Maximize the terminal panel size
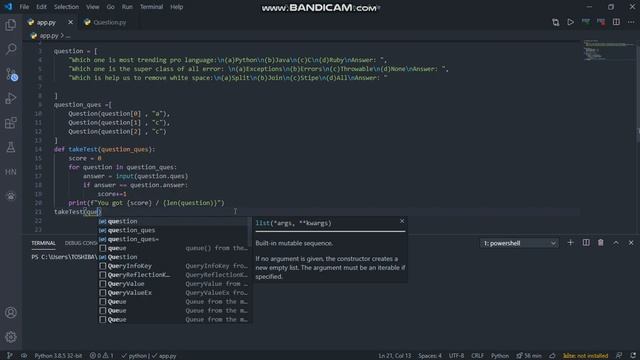Image resolution: width=640 pixels, height=360 pixels. 616,243
